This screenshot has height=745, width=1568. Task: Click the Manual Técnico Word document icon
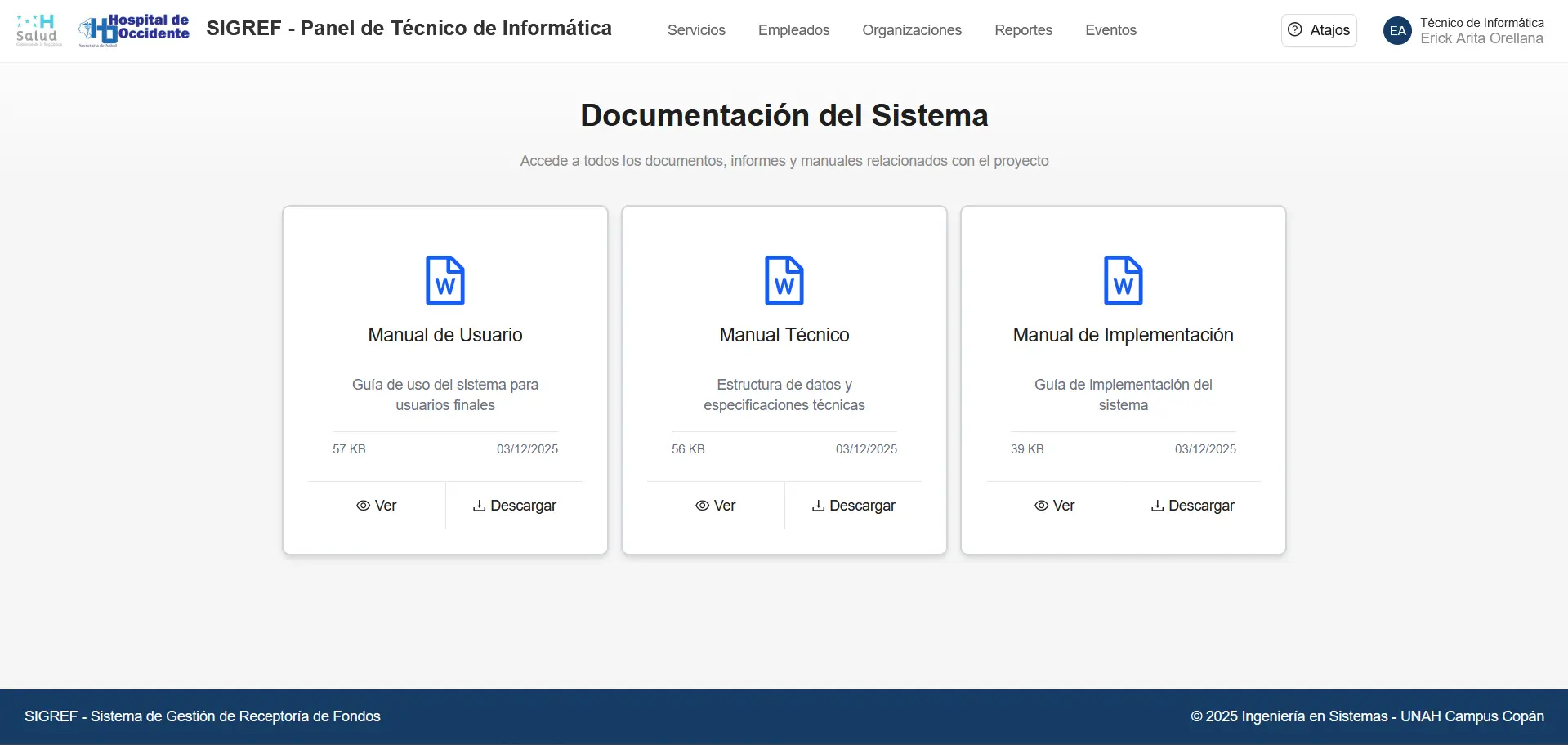point(784,280)
